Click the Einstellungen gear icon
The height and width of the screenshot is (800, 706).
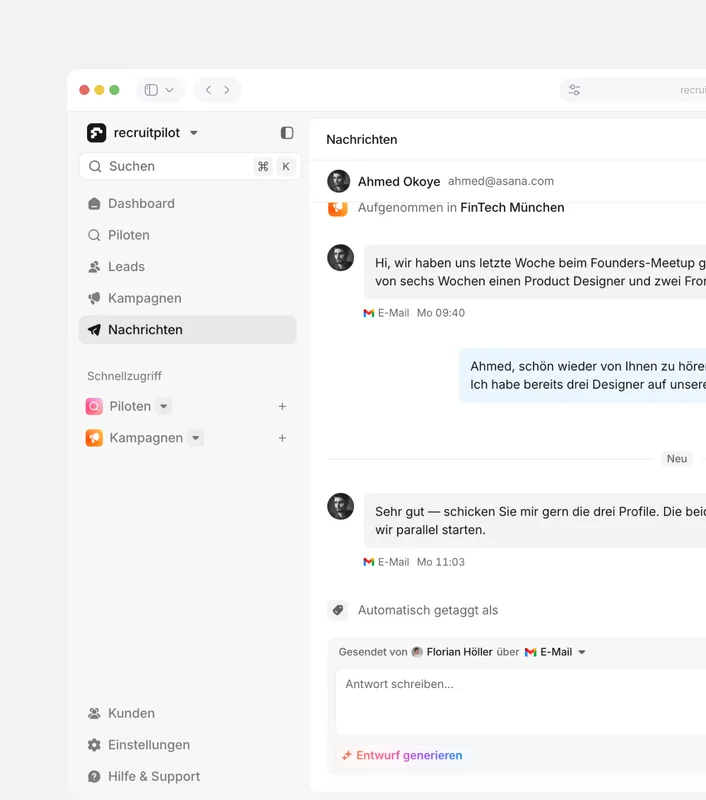(94, 745)
